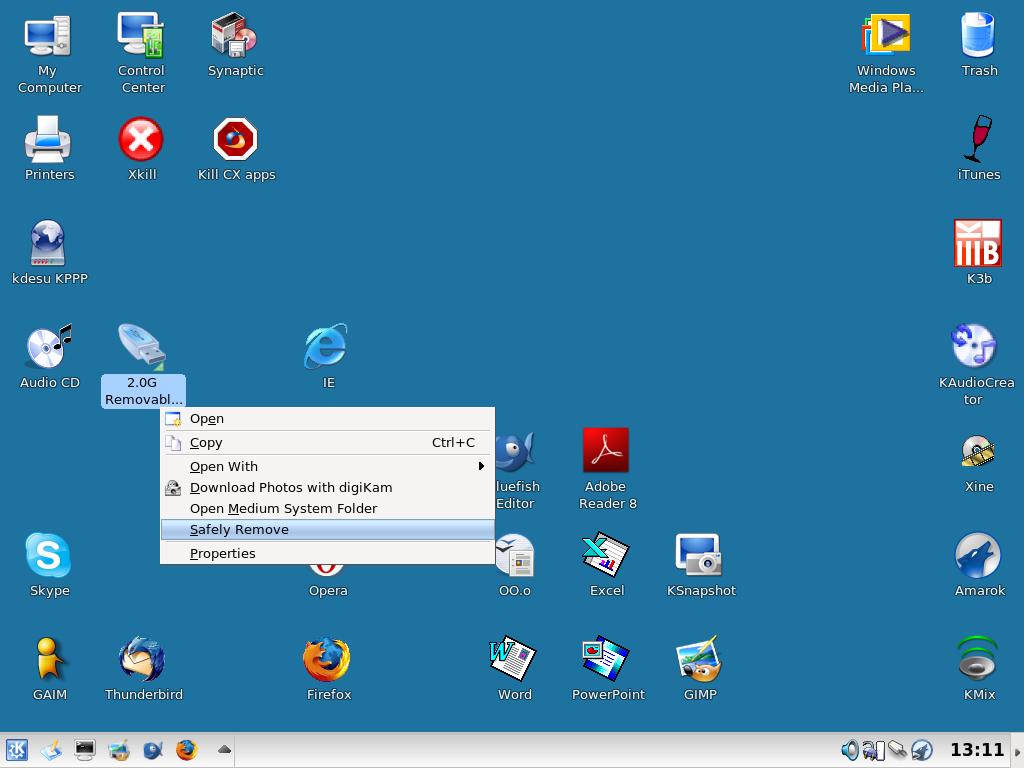The height and width of the screenshot is (768, 1024).
Task: Open the GIMP desktop icon
Action: [699, 659]
